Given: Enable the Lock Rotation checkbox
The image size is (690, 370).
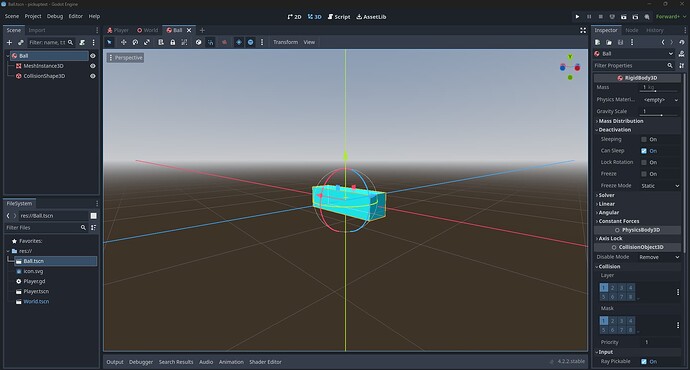Looking at the screenshot, I should [644, 162].
